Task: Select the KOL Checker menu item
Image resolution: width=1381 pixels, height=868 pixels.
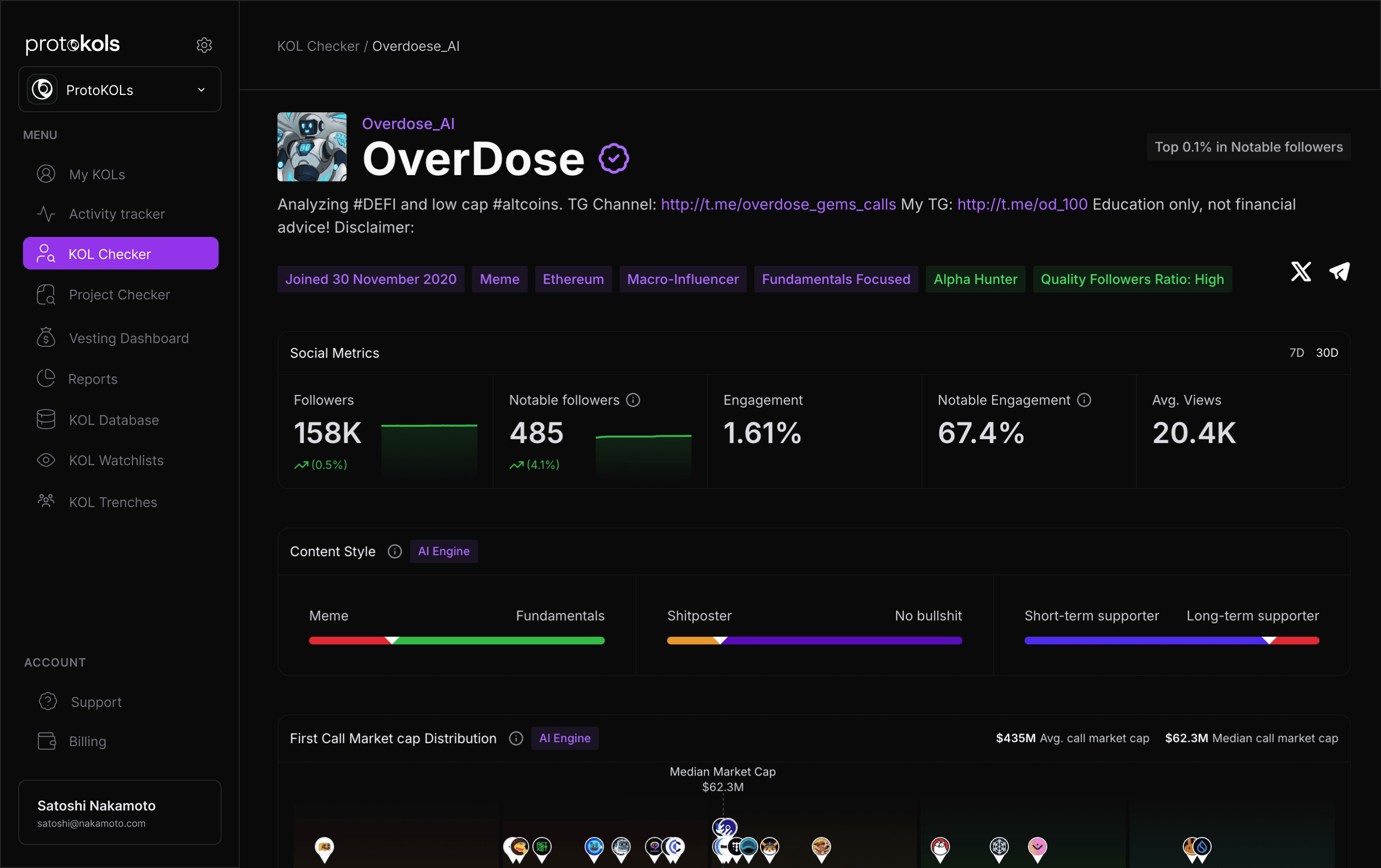Action: click(x=120, y=254)
